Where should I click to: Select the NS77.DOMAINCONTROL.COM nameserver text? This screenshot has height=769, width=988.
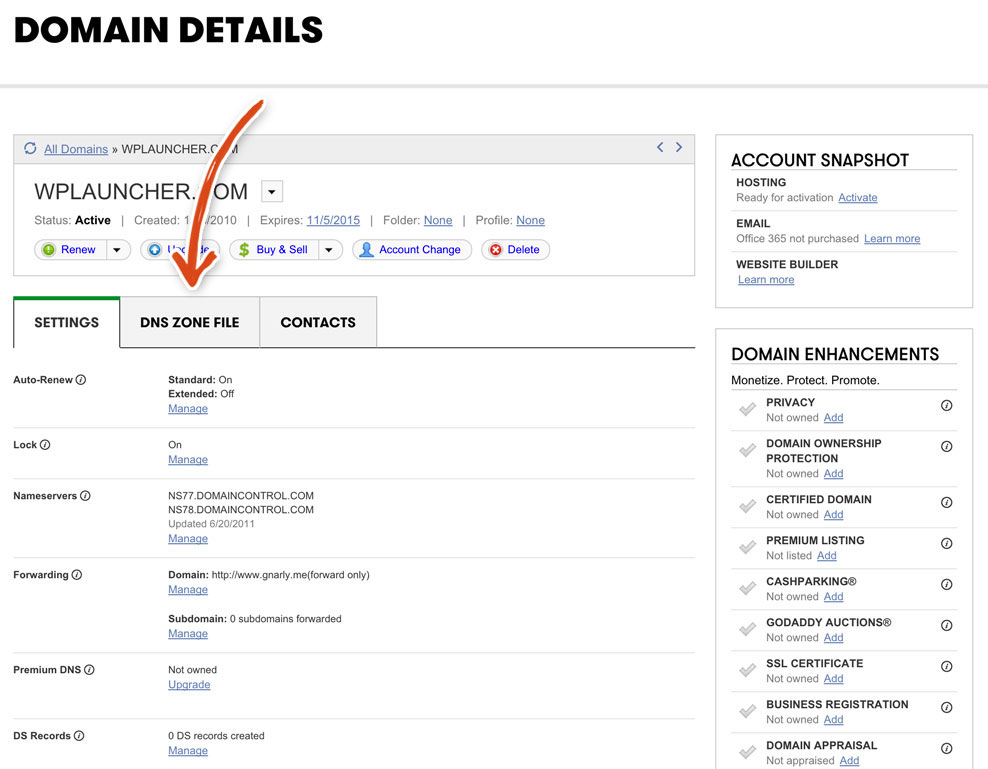pyautogui.click(x=241, y=495)
